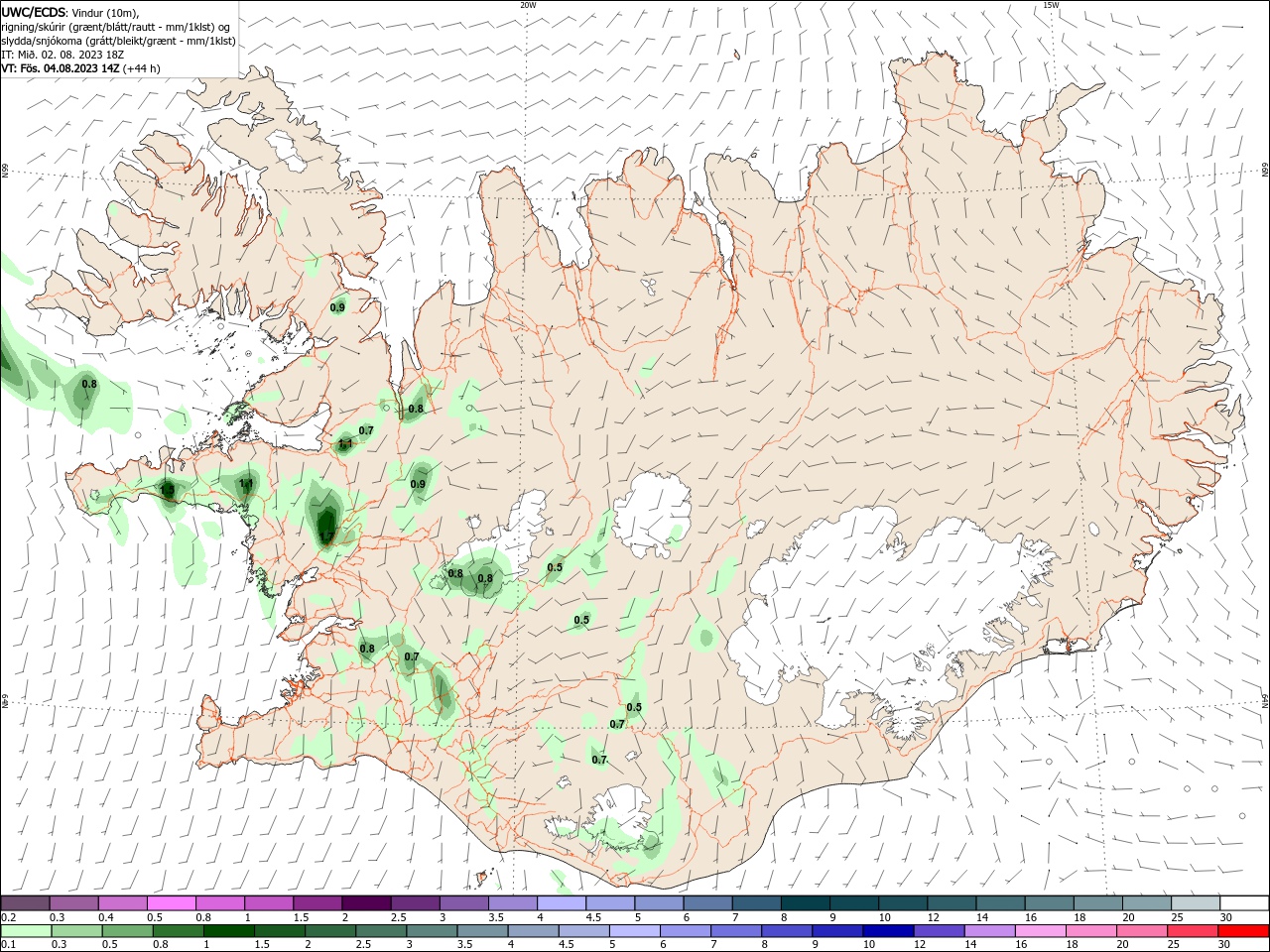
Task: Select the magenta swatch labeled 1 in top row
Action: coord(268,902)
